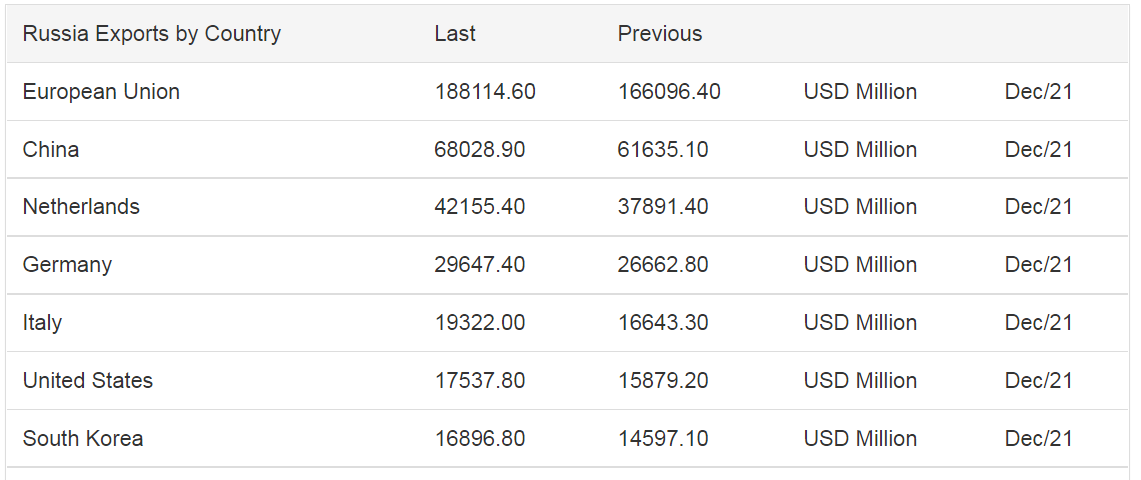1141x480 pixels.
Task: Open the European Union row link
Action: [x=101, y=92]
